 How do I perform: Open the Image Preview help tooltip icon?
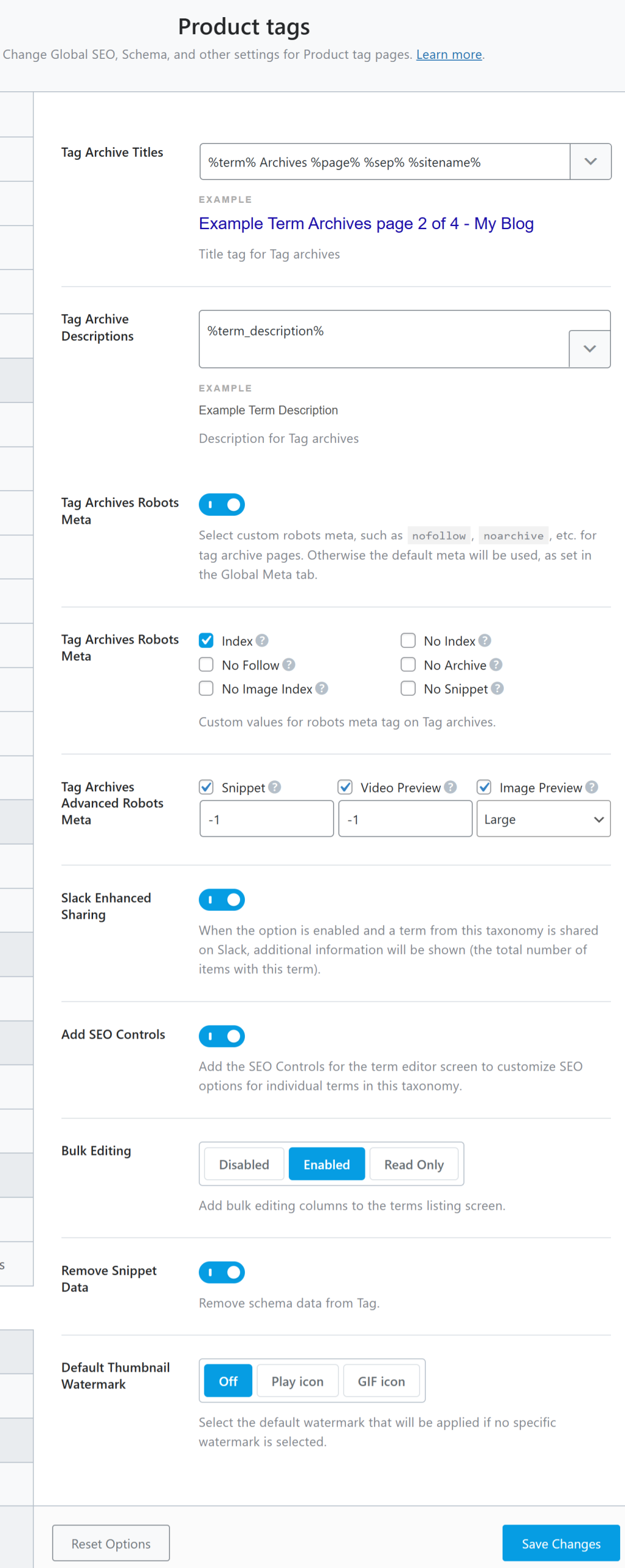591,787
